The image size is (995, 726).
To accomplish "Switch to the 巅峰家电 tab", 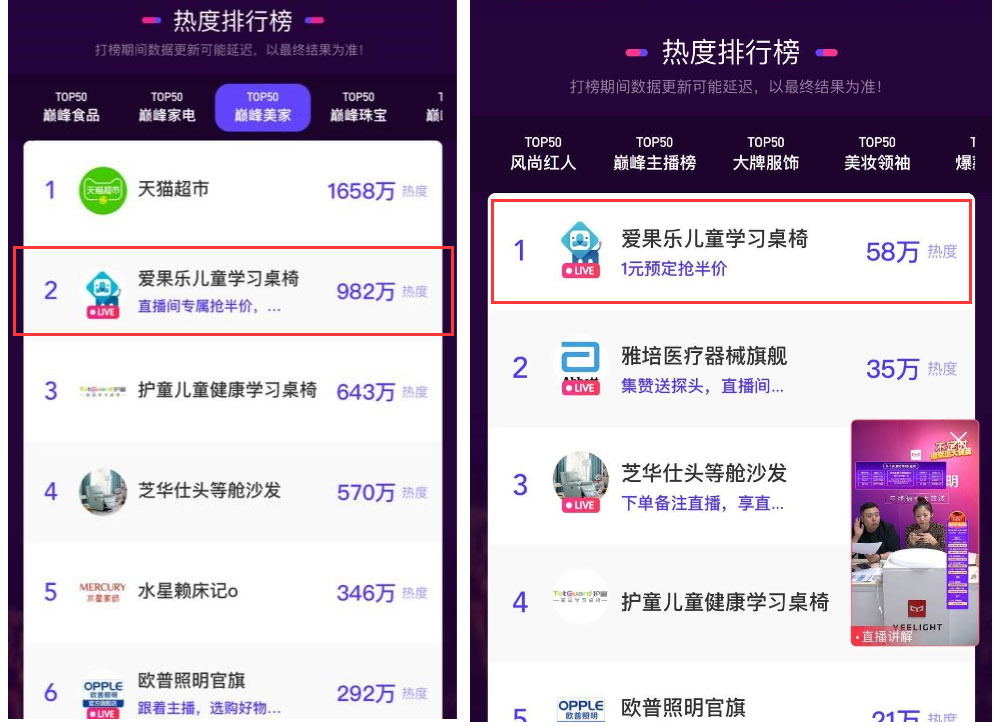I will (167, 107).
